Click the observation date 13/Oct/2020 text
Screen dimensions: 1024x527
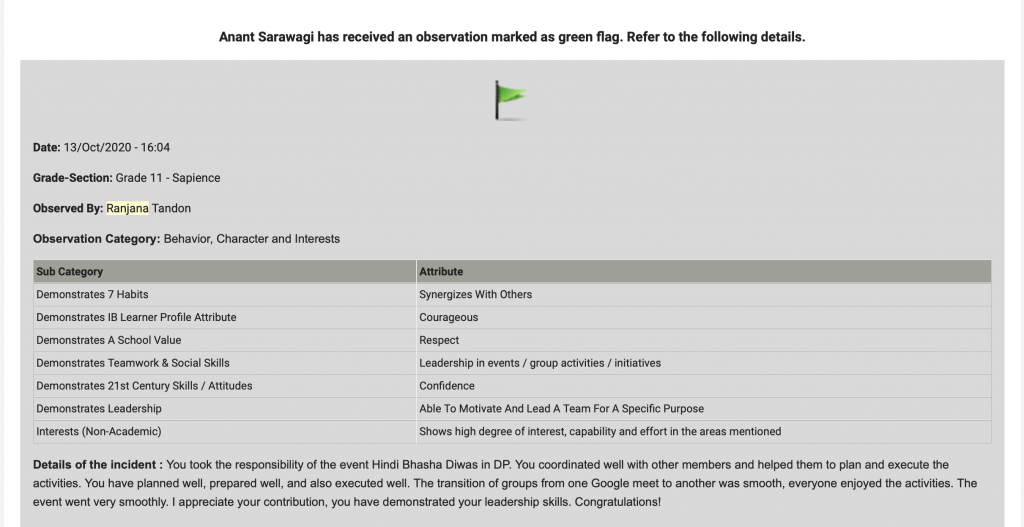(x=116, y=148)
